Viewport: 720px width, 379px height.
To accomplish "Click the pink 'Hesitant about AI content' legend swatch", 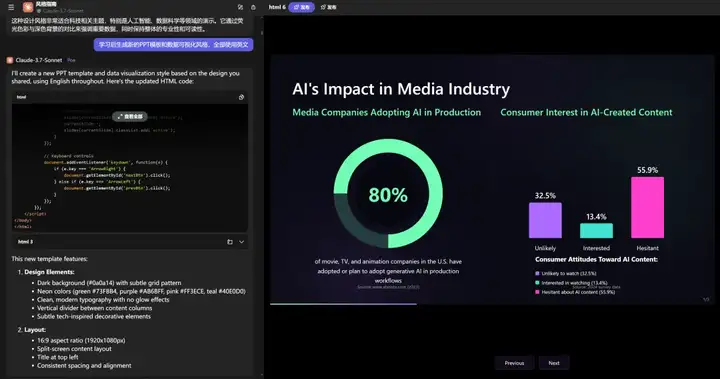I will 537,292.
